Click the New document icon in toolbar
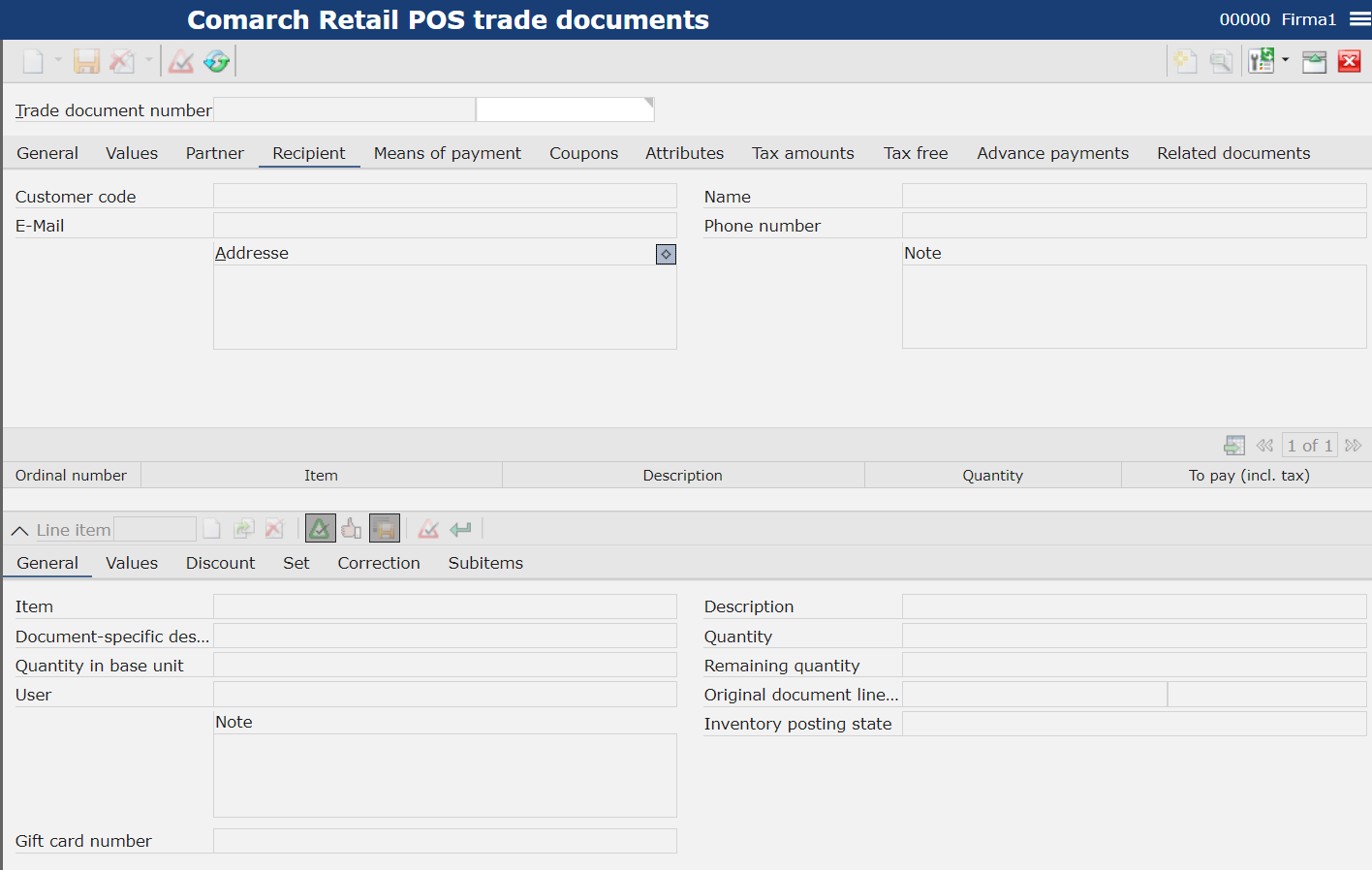The width and height of the screenshot is (1372, 870). (33, 62)
